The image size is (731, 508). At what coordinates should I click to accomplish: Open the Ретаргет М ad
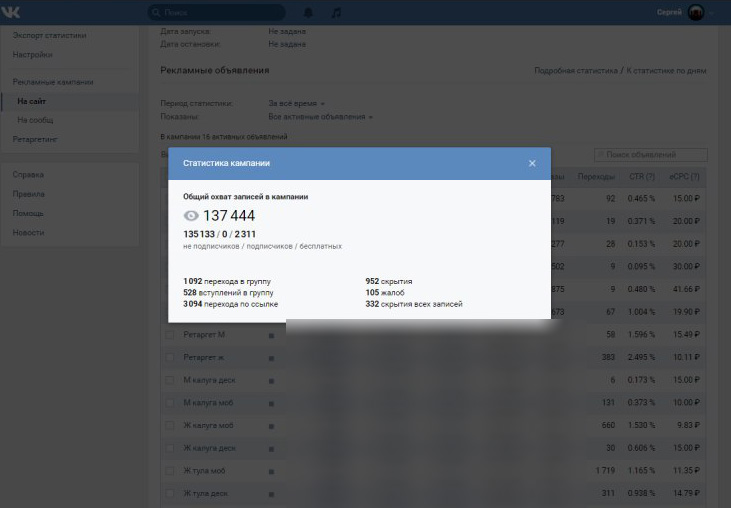[x=204, y=335]
